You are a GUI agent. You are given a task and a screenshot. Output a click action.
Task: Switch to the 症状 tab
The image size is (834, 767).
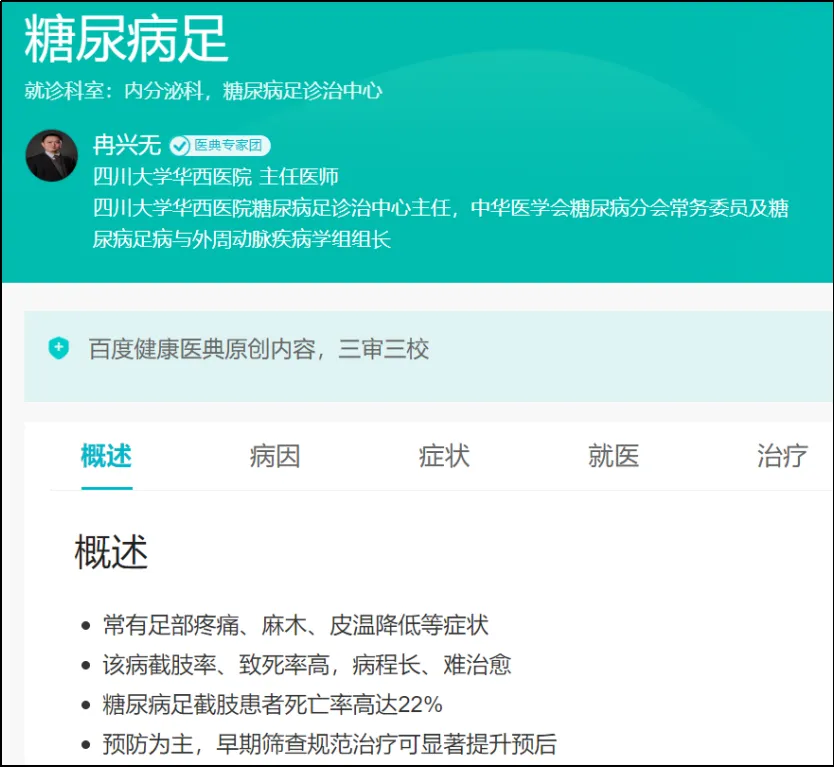click(x=444, y=456)
